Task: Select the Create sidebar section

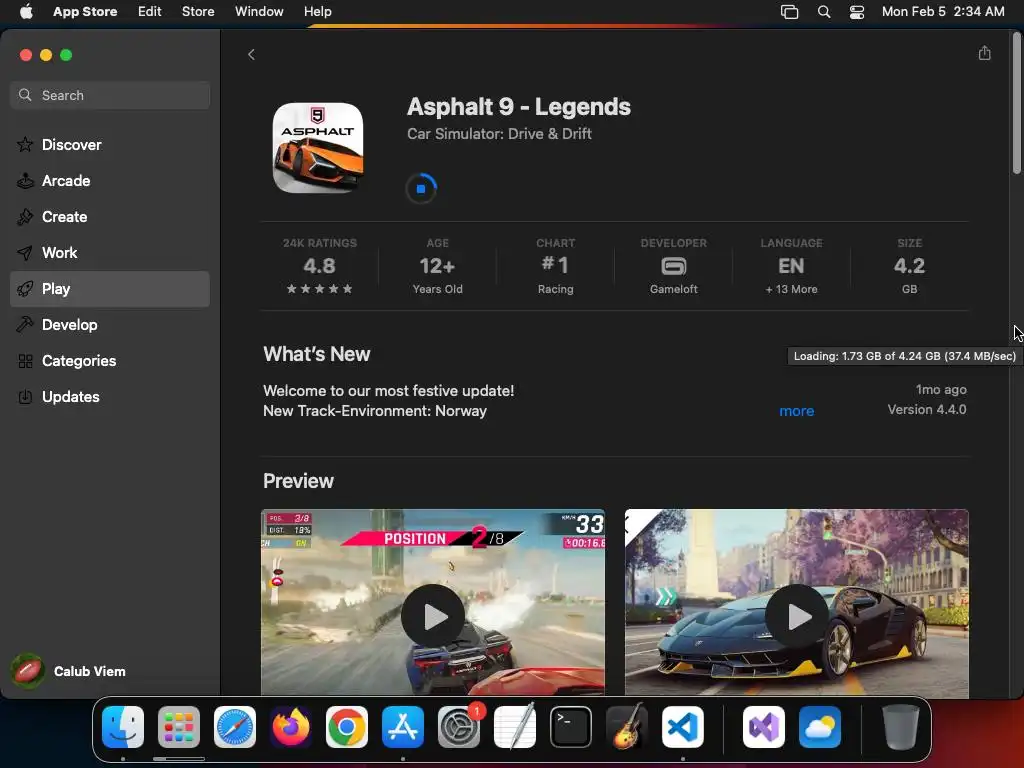Action: 110,217
